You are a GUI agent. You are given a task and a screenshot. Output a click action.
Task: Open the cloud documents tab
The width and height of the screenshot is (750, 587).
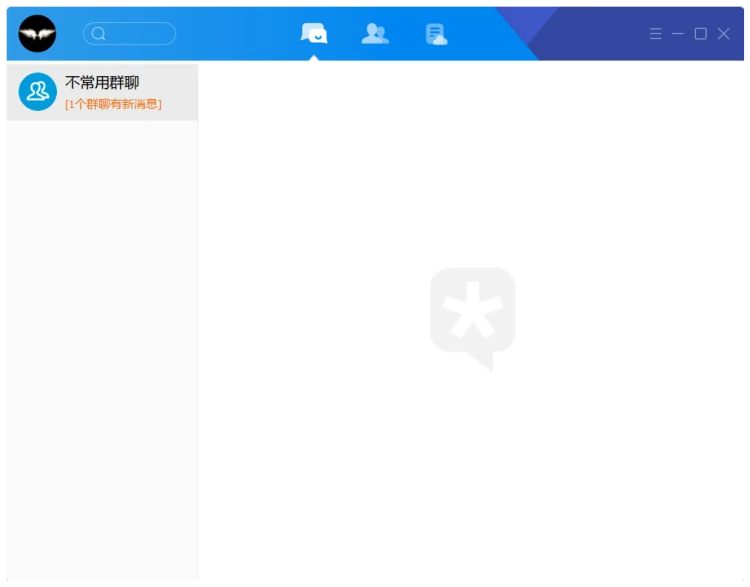(x=435, y=34)
